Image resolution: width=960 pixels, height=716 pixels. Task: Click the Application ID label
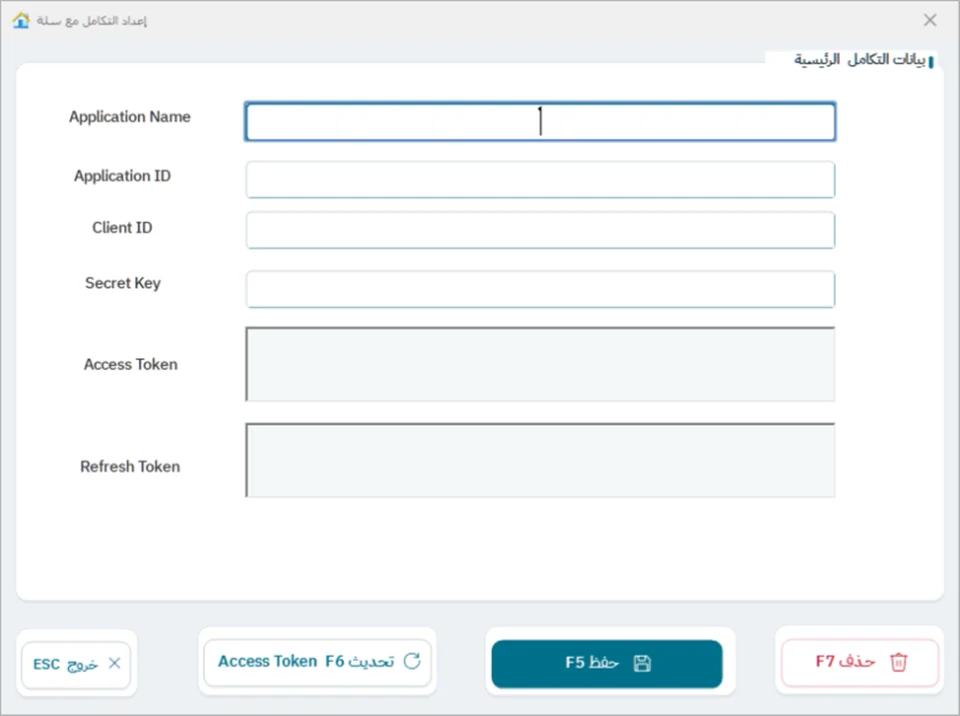click(x=122, y=176)
